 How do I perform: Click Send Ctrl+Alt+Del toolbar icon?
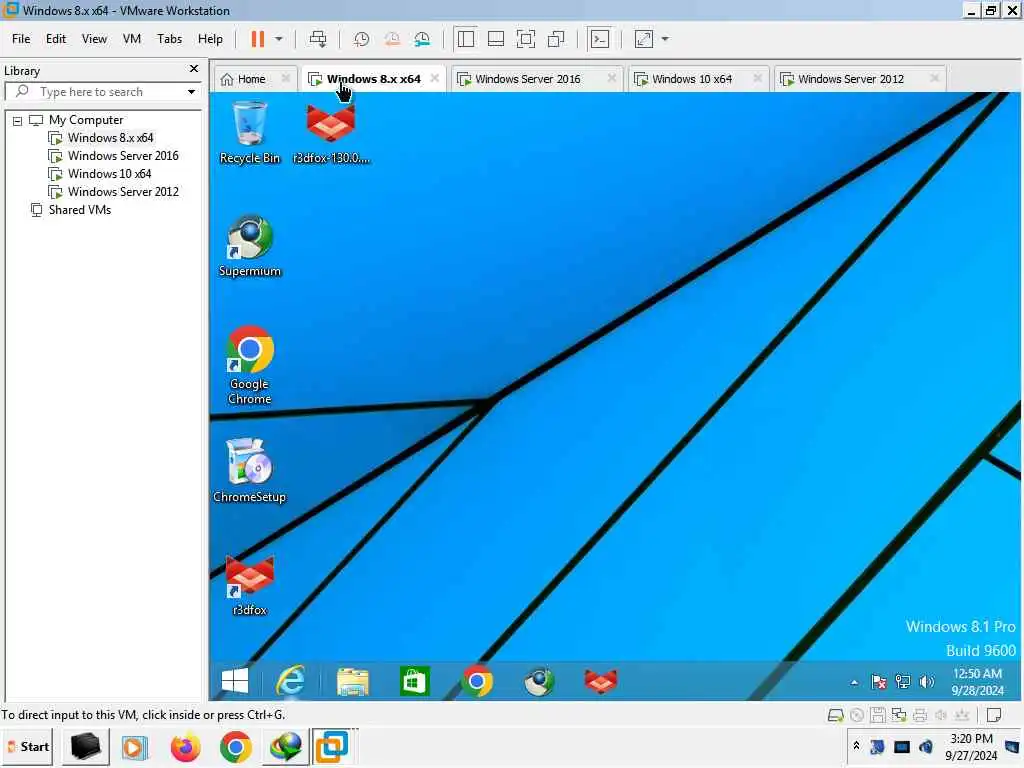pos(318,39)
